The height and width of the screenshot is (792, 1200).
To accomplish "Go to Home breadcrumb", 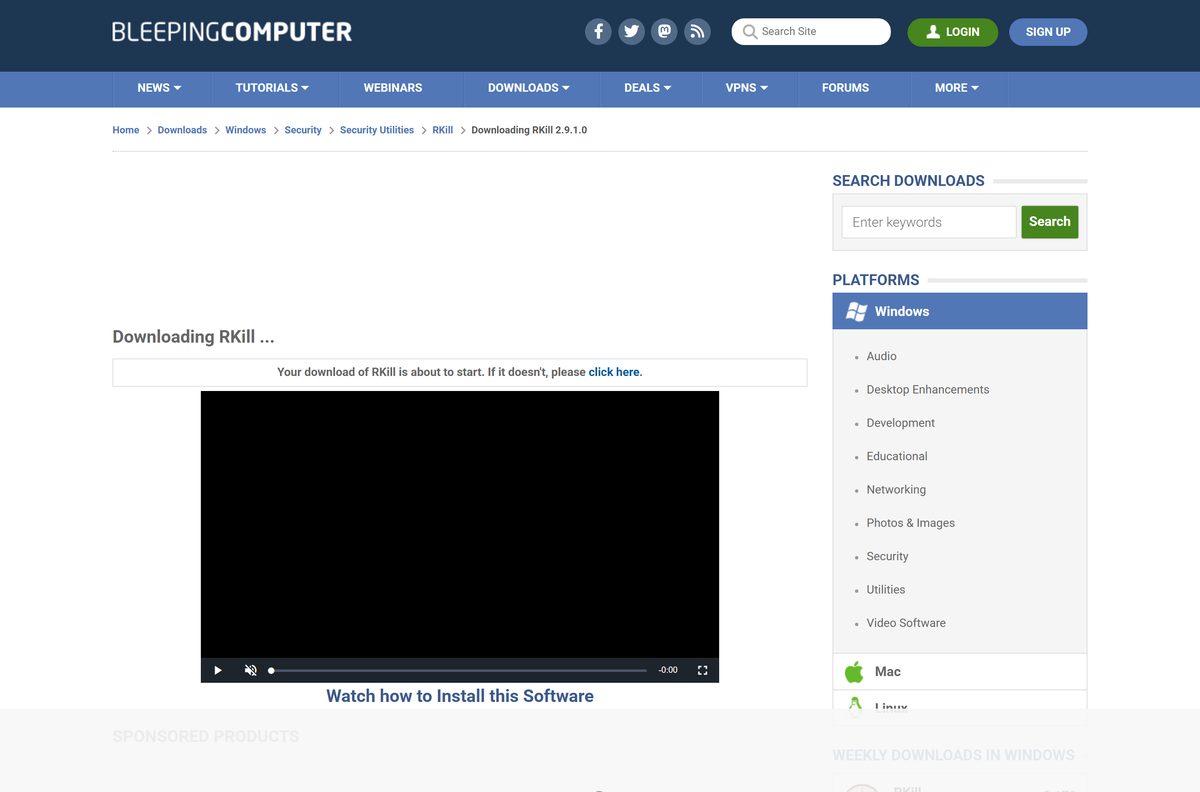I will tap(126, 130).
